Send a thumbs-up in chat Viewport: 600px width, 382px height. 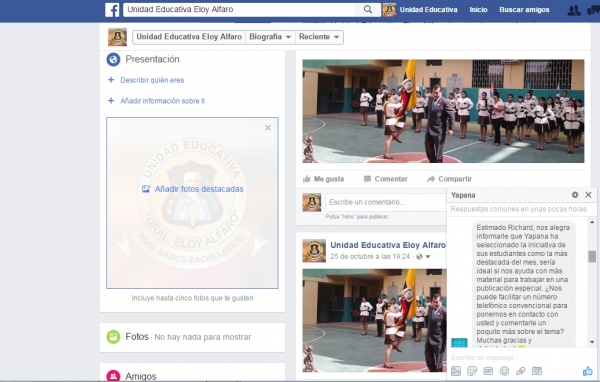(x=587, y=371)
